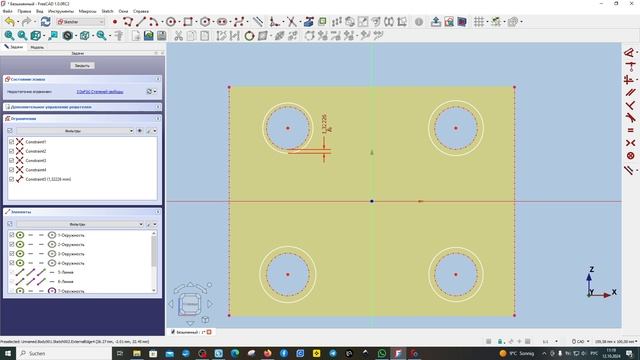Collapse the elements panel

pyautogui.click(x=158, y=212)
